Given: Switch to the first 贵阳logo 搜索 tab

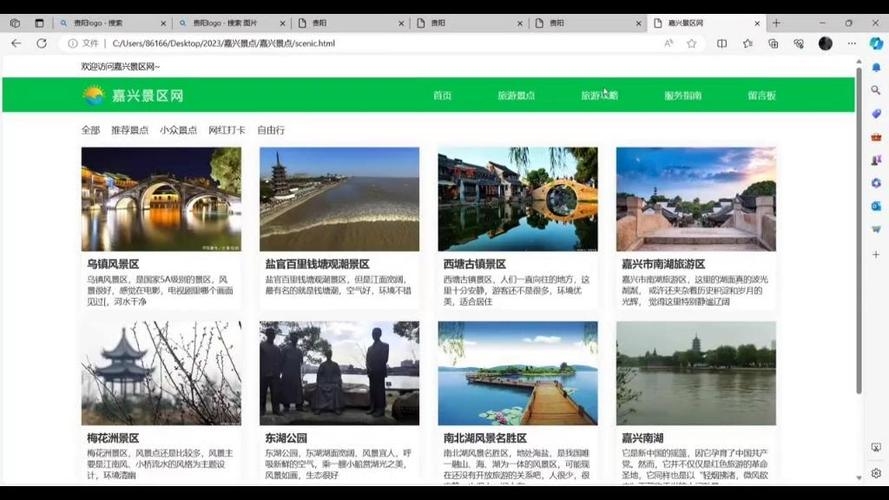Looking at the screenshot, I should 112,23.
